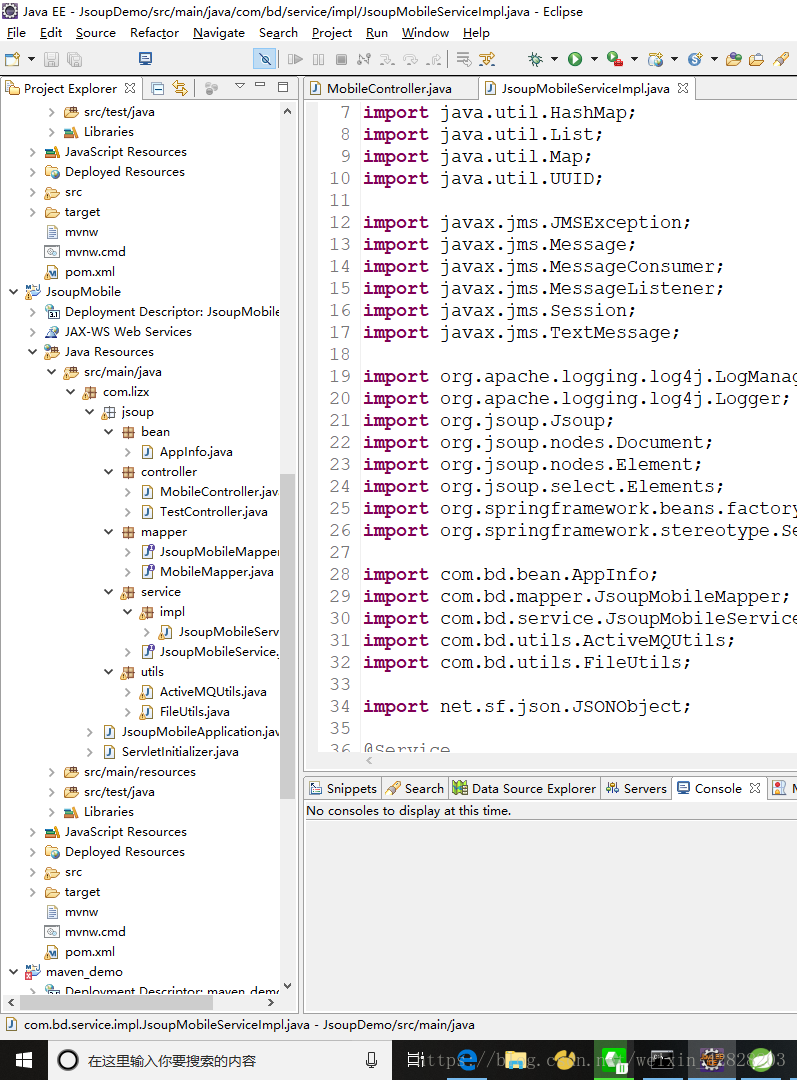Screen dimensions: 797x1080
Task: Click the Terminate stop icon
Action: click(341, 59)
